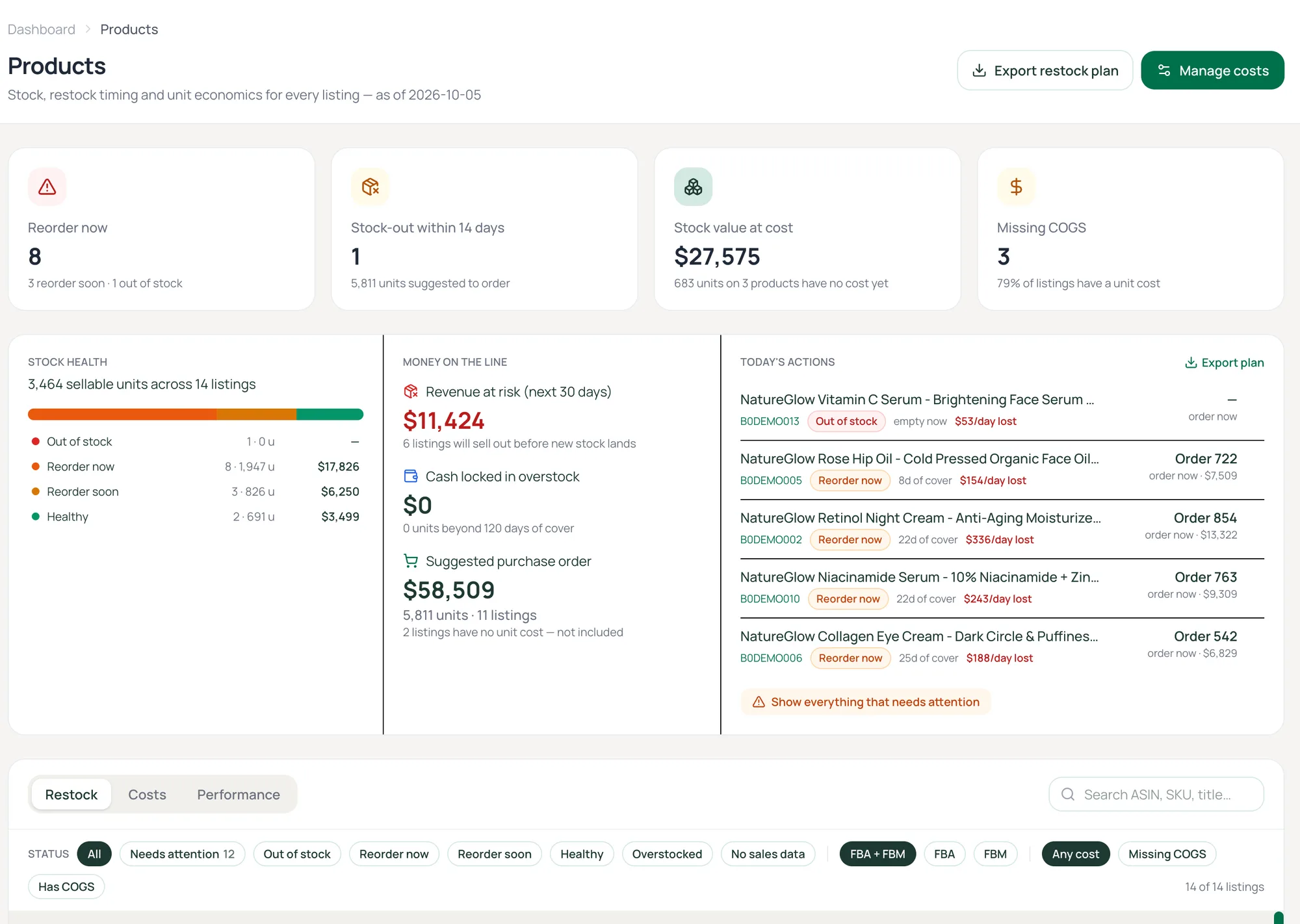Click the Revenue at risk icon
Viewport: 1300px width, 924px height.
click(411, 391)
